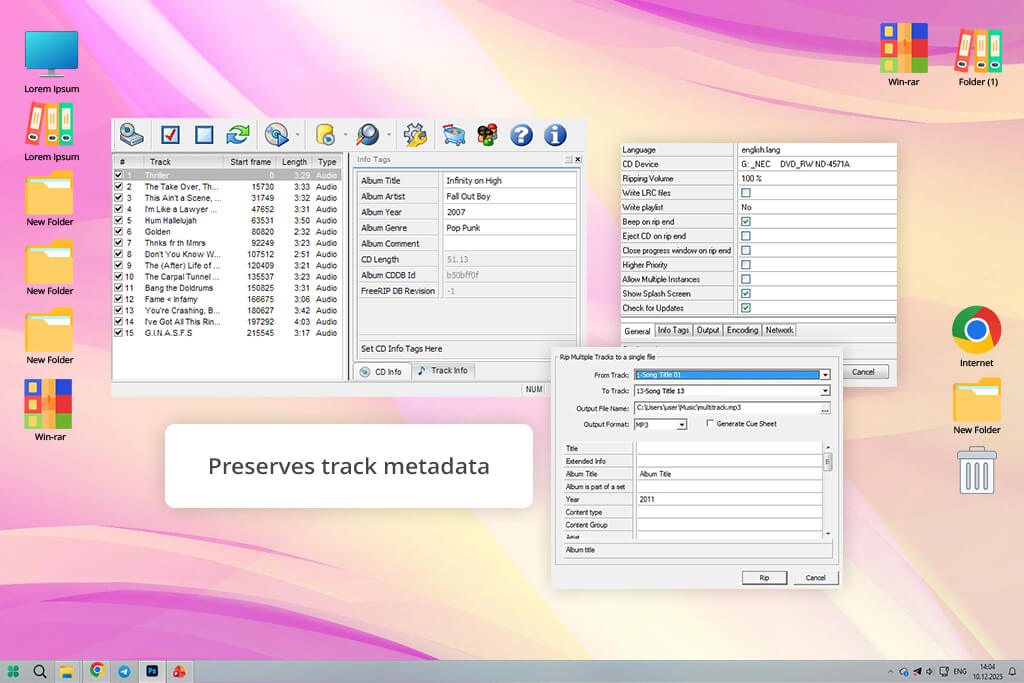
Task: Open the Recycle Bin on desktop
Action: tap(977, 470)
